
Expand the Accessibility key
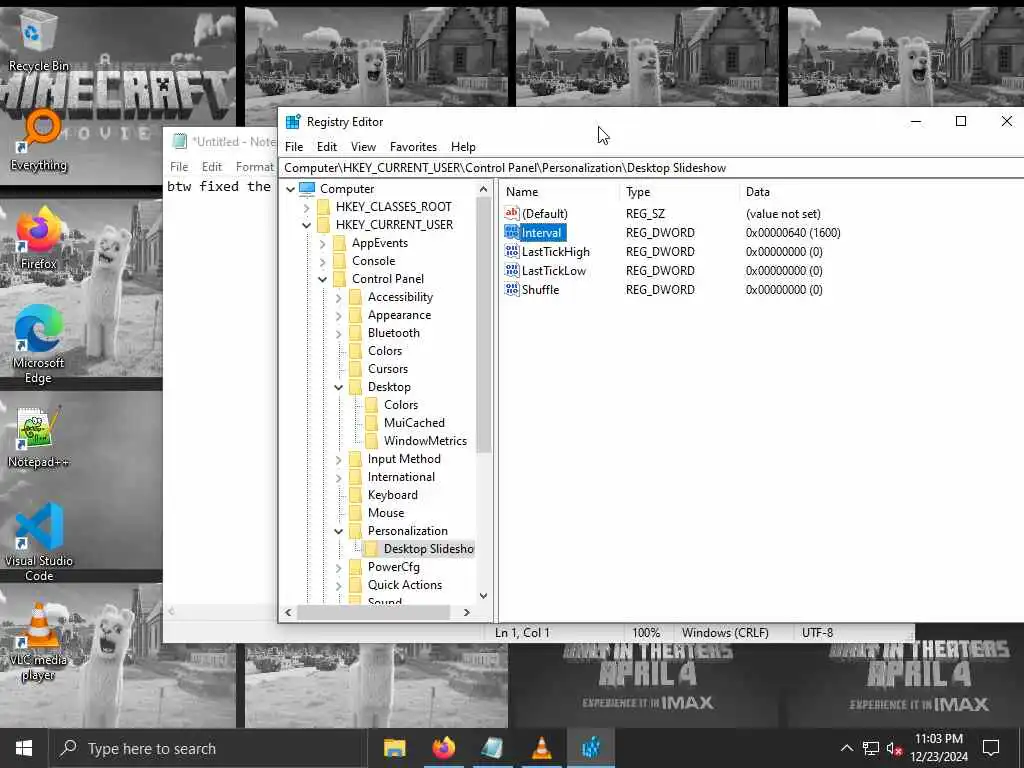(x=338, y=297)
